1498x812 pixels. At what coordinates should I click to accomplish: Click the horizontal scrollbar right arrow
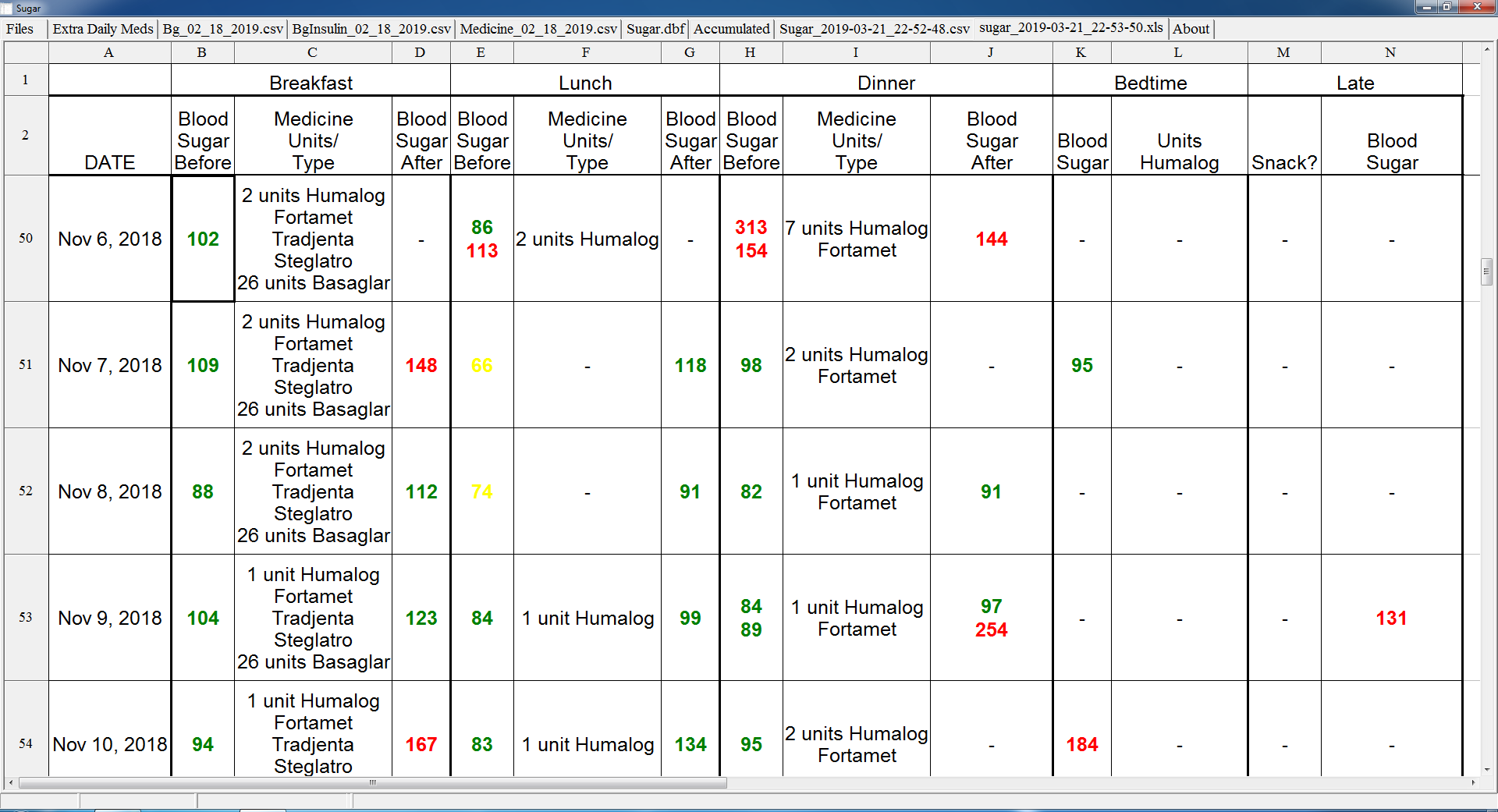pyautogui.click(x=1473, y=782)
